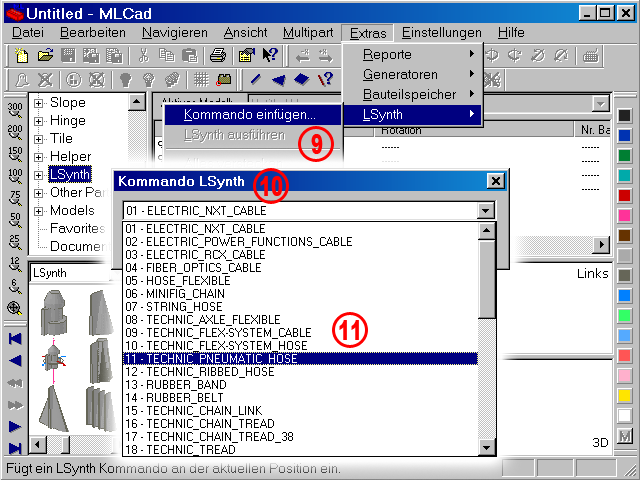Click the zoom 25 magnifier icon
The height and width of the screenshot is (480, 640).
[15, 242]
